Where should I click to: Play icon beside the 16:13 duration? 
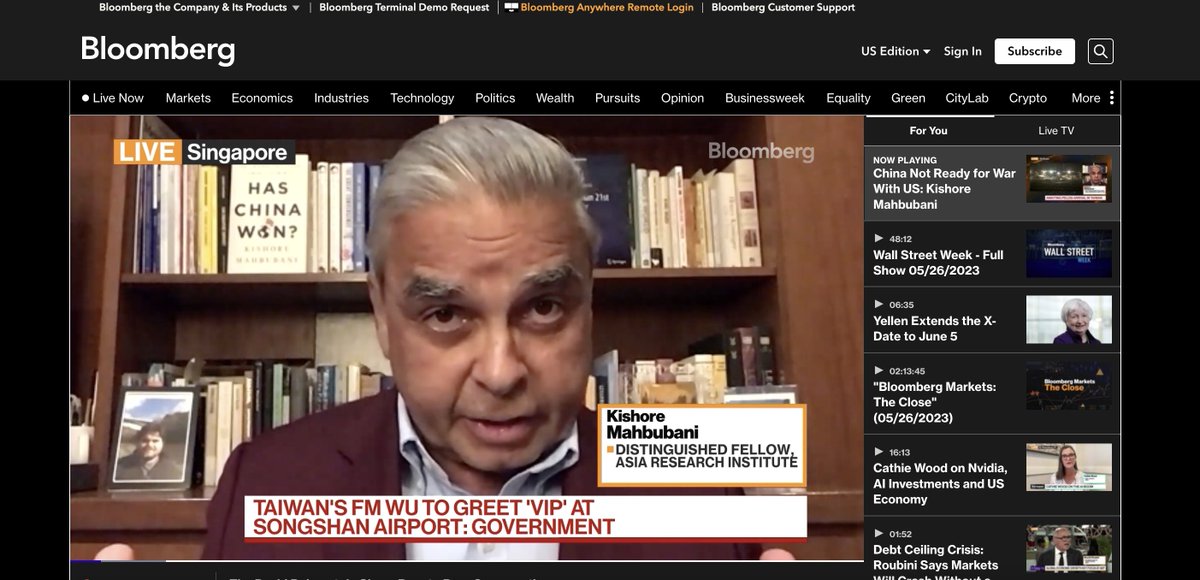(878, 453)
